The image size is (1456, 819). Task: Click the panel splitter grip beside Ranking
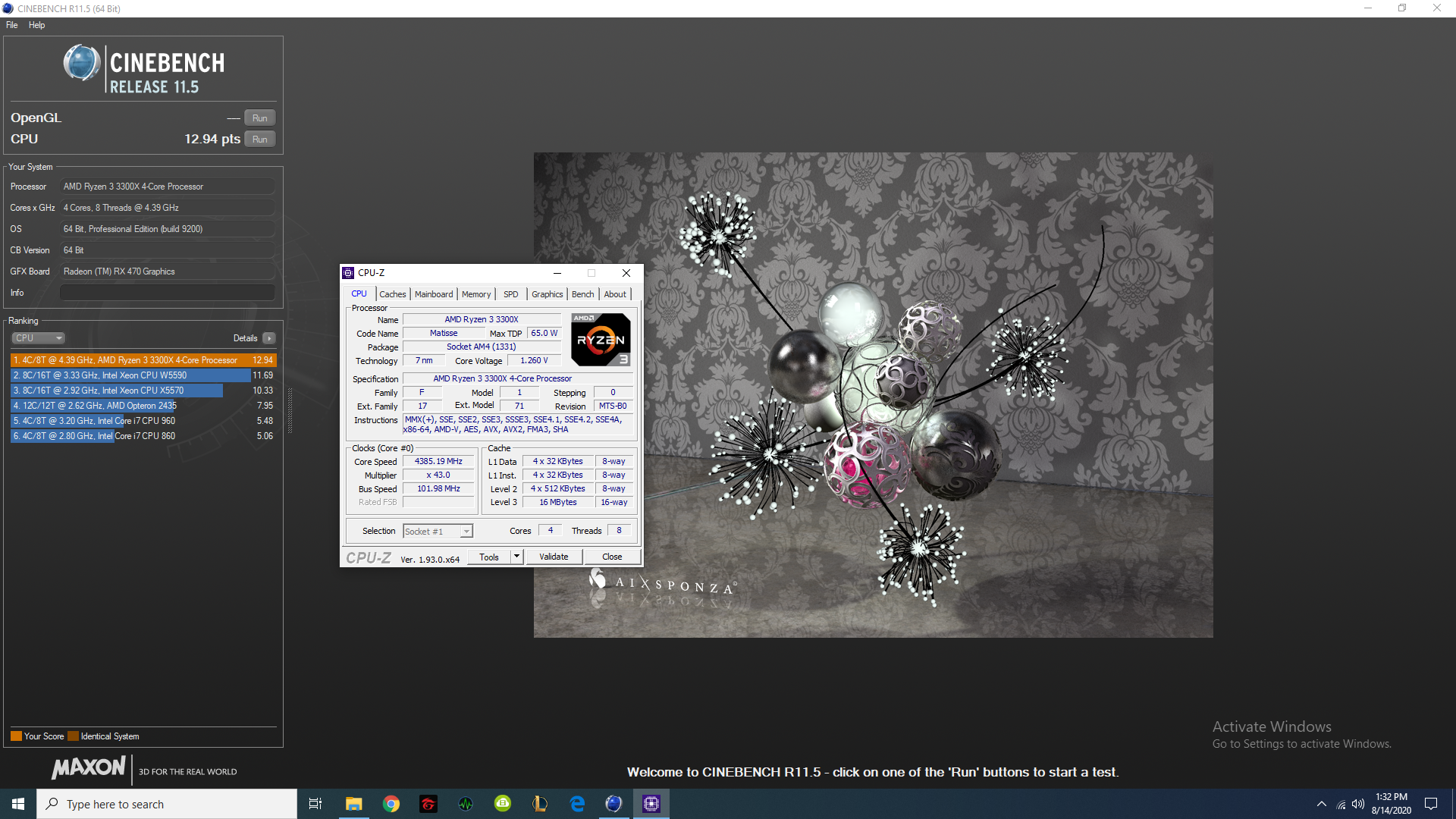[290, 410]
